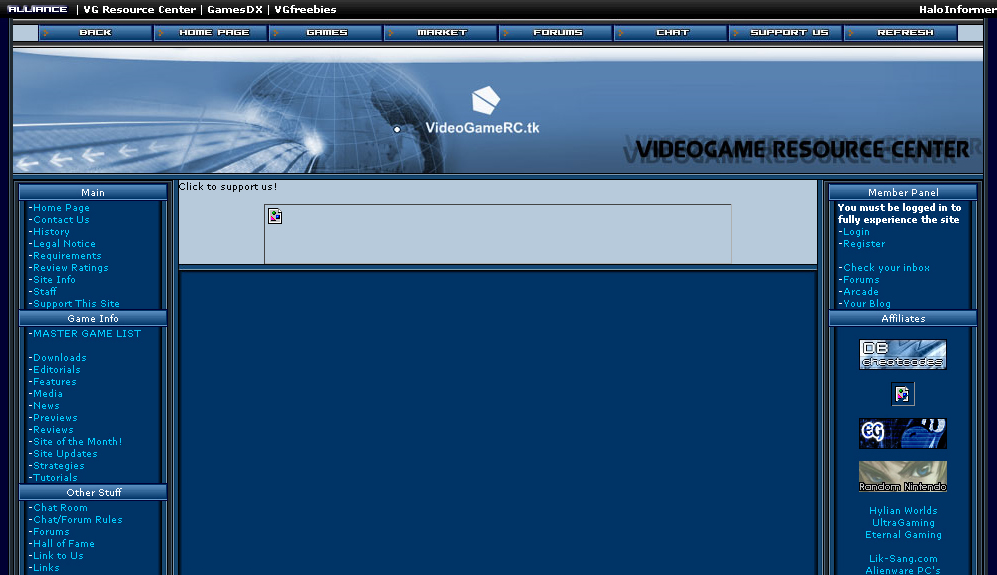997x575 pixels.
Task: Click the broken support banner image
Action: point(275,216)
